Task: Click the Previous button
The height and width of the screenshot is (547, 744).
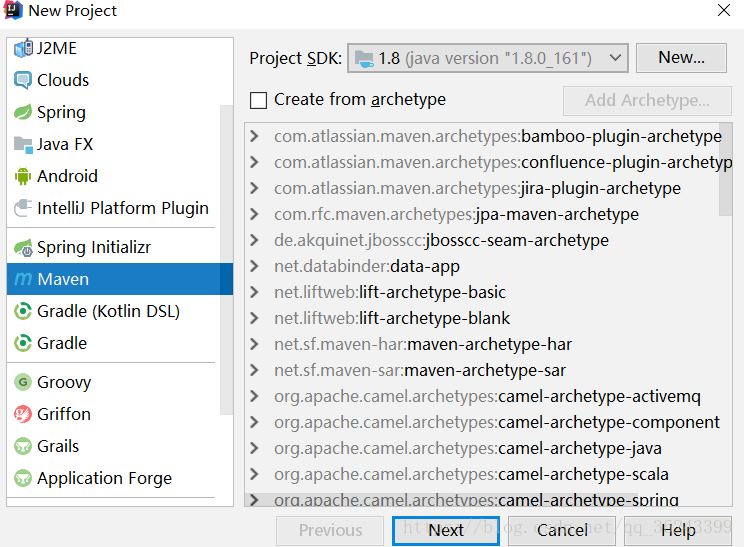Action: [x=330, y=530]
